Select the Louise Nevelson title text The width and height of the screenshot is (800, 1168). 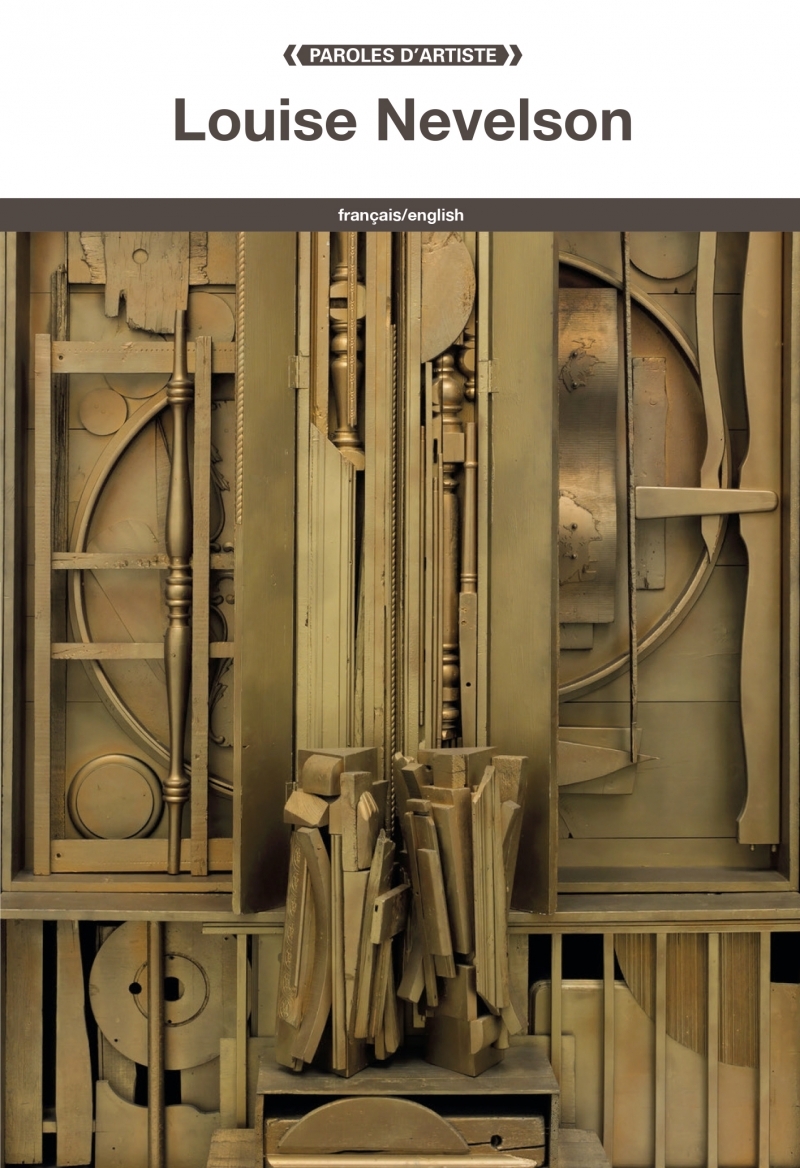tap(402, 121)
